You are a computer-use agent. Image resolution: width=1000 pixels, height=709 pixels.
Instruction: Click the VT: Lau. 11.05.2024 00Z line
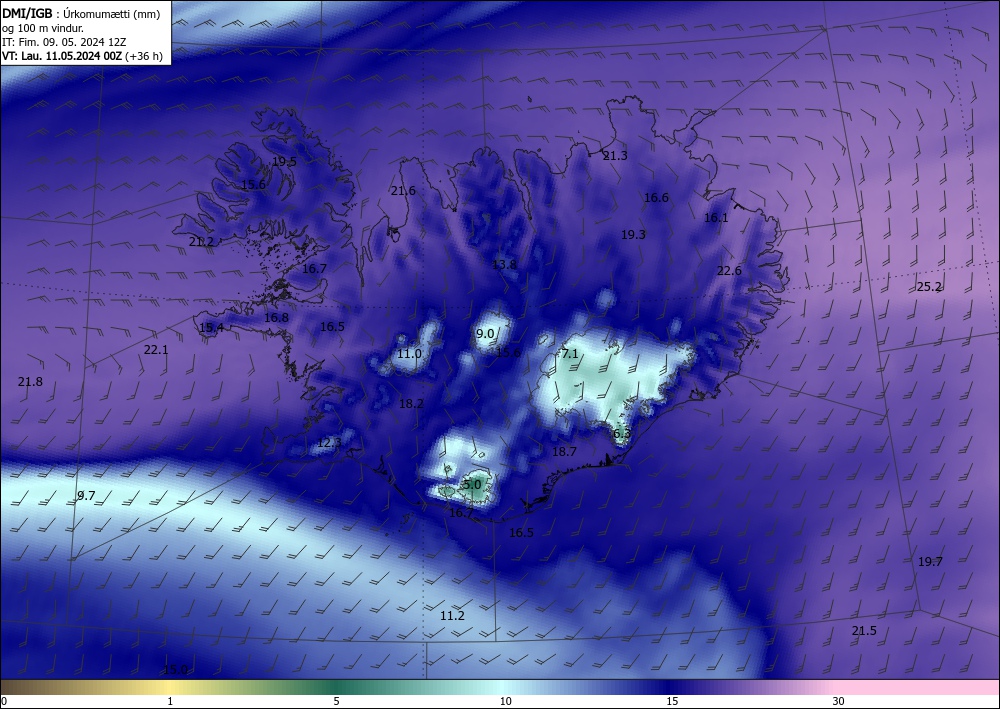point(82,56)
